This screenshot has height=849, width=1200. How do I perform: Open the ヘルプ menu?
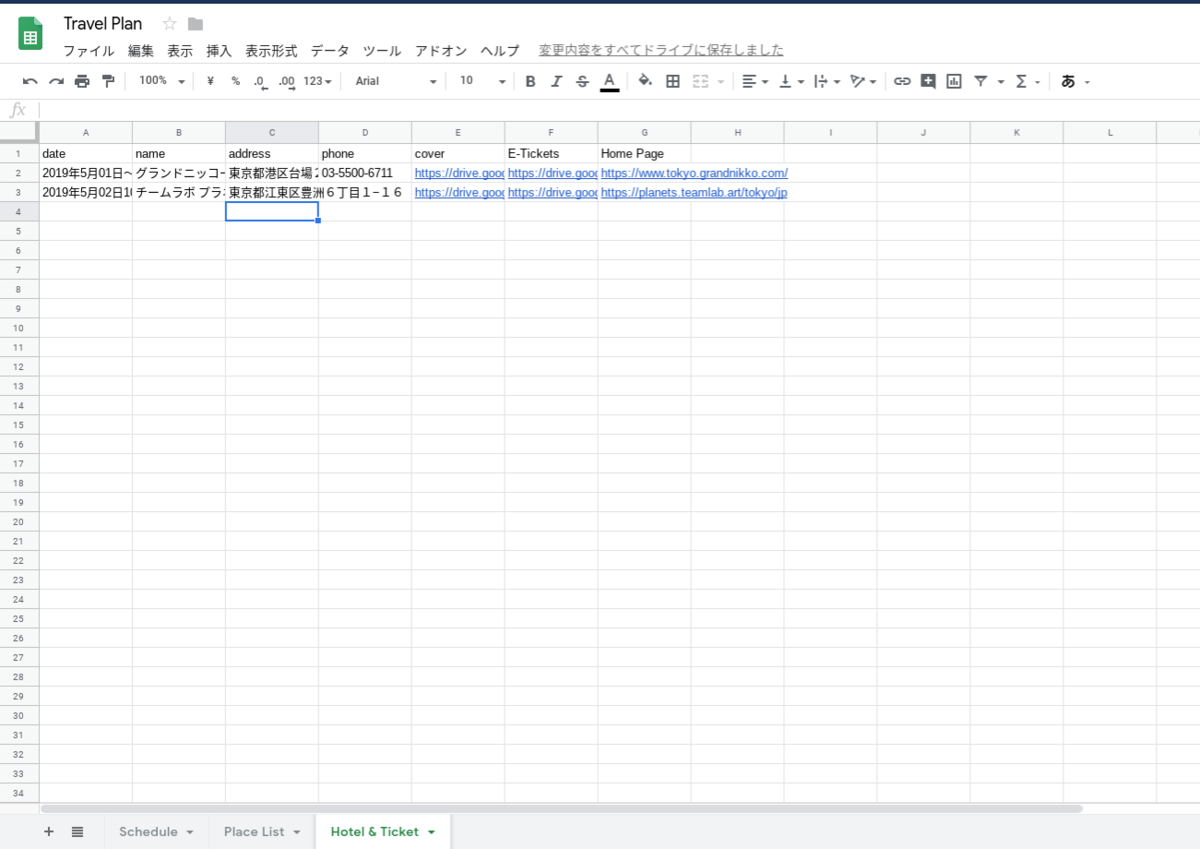(500, 50)
